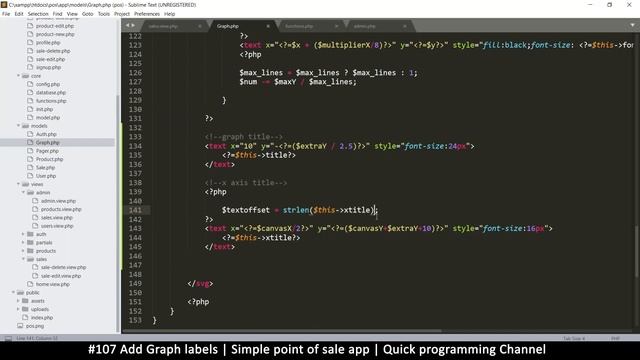Open functions.php in sidebar
Viewport: 640px width, 360px height.
pyautogui.click(x=51, y=101)
